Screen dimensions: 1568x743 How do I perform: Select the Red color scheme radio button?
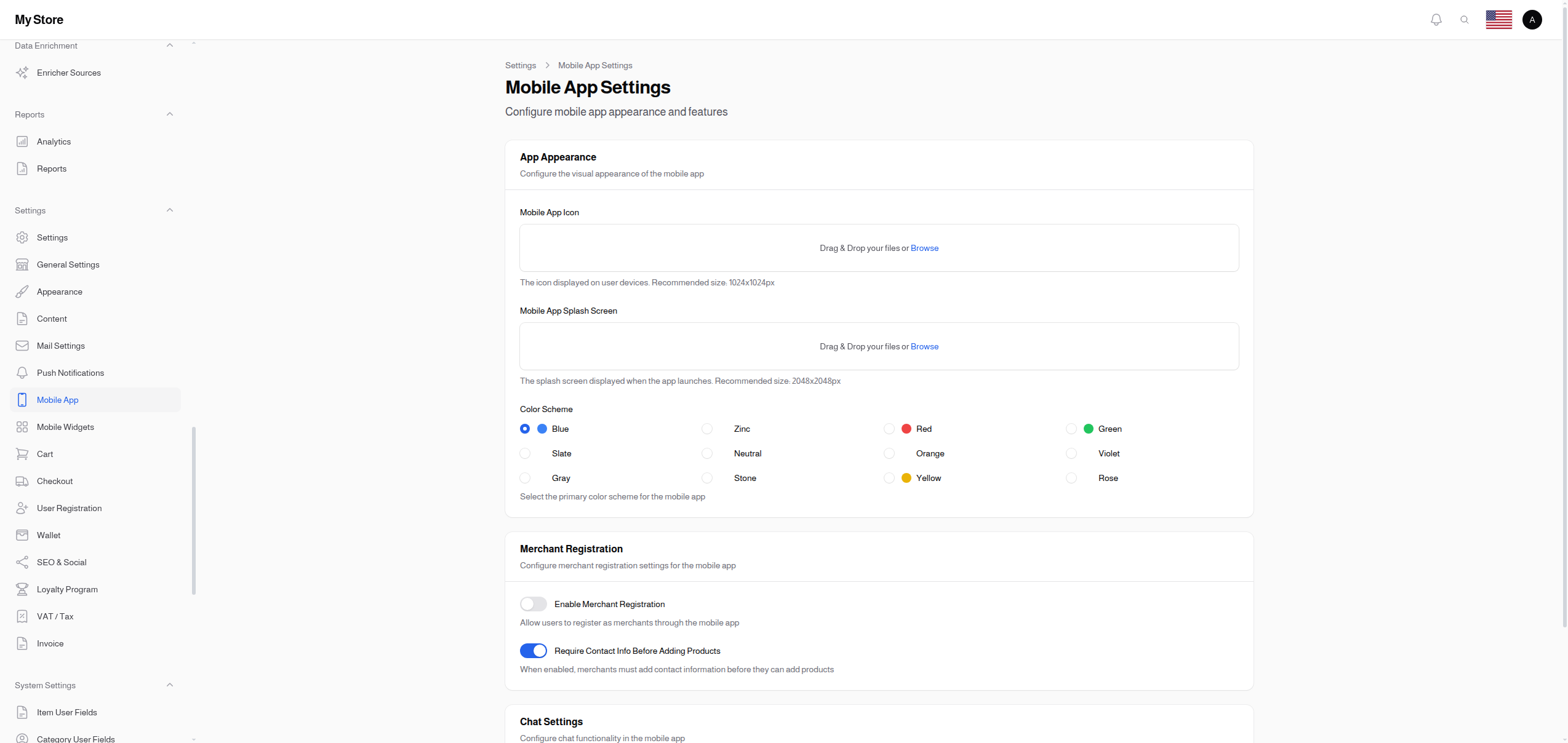(x=889, y=429)
